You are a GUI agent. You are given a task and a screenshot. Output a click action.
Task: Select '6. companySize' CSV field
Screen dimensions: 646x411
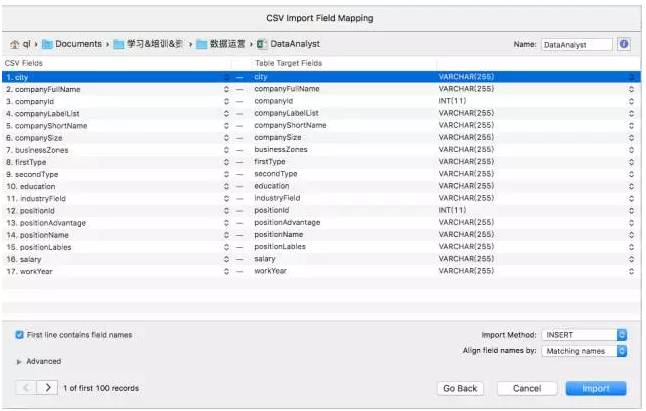click(34, 138)
